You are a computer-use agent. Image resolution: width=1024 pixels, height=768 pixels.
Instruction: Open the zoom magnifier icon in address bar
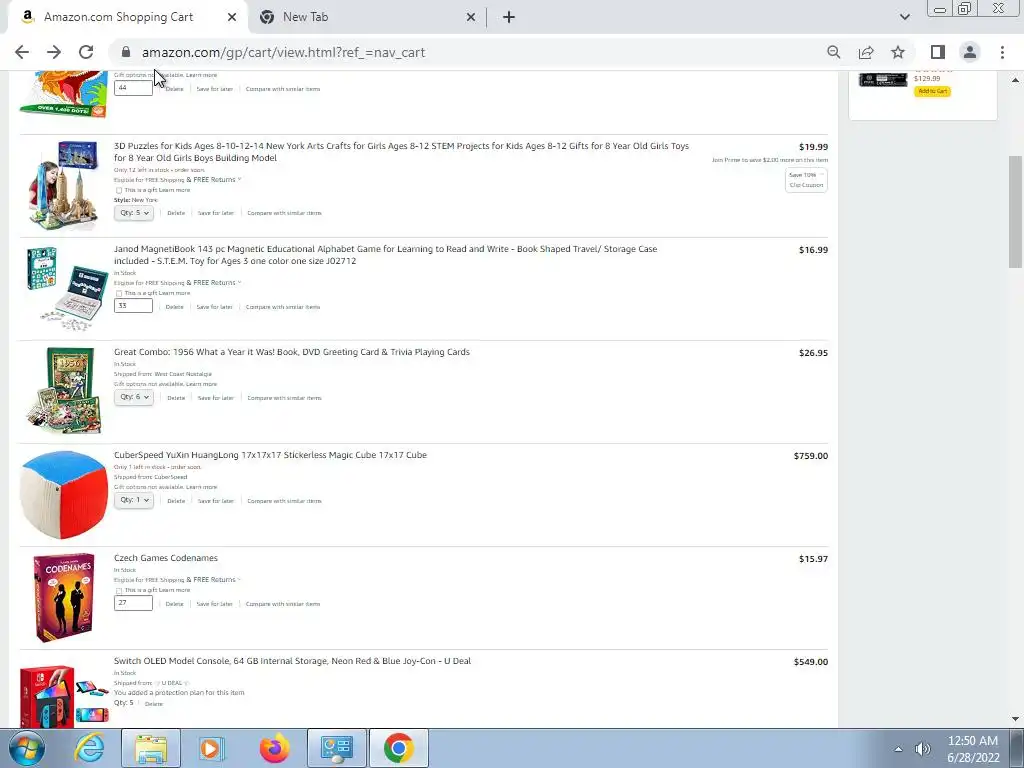pos(833,52)
